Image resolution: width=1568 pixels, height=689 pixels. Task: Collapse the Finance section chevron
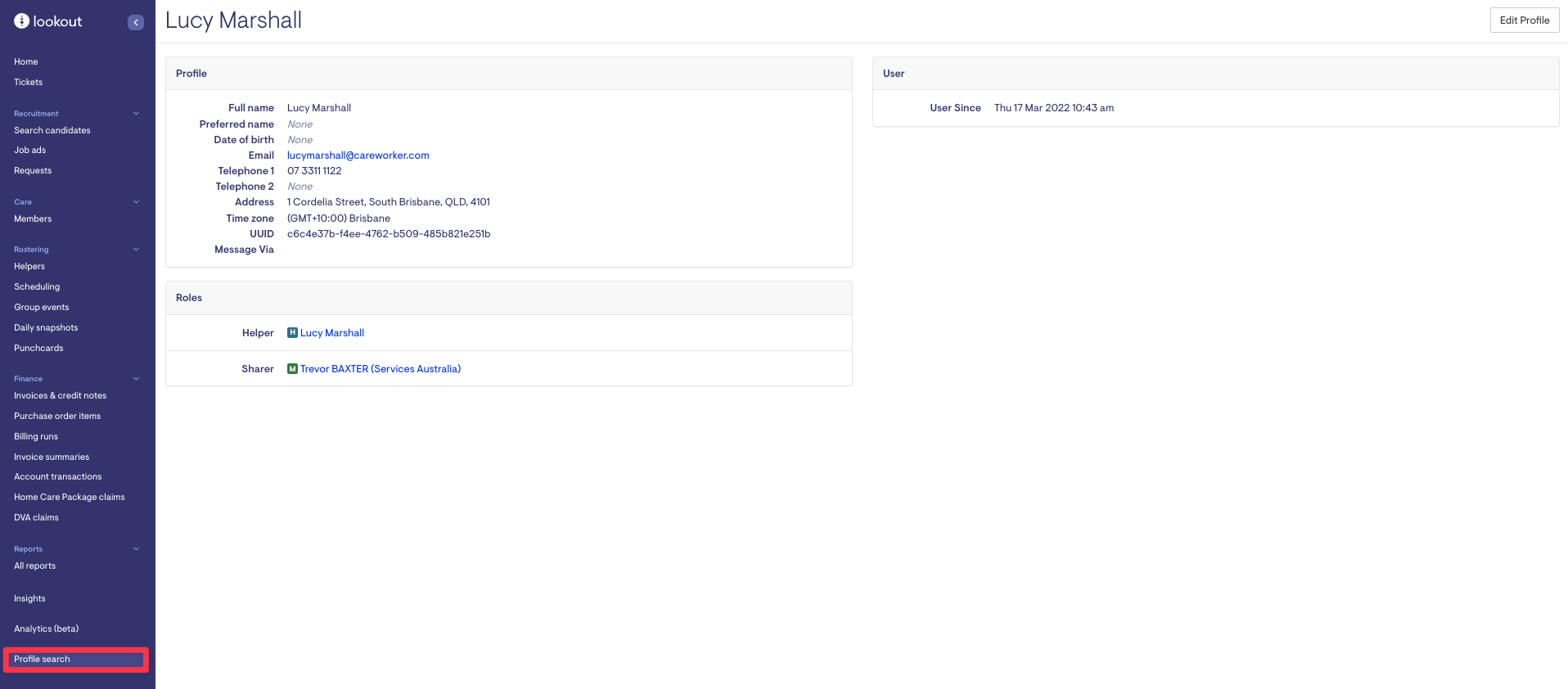pyautogui.click(x=136, y=379)
